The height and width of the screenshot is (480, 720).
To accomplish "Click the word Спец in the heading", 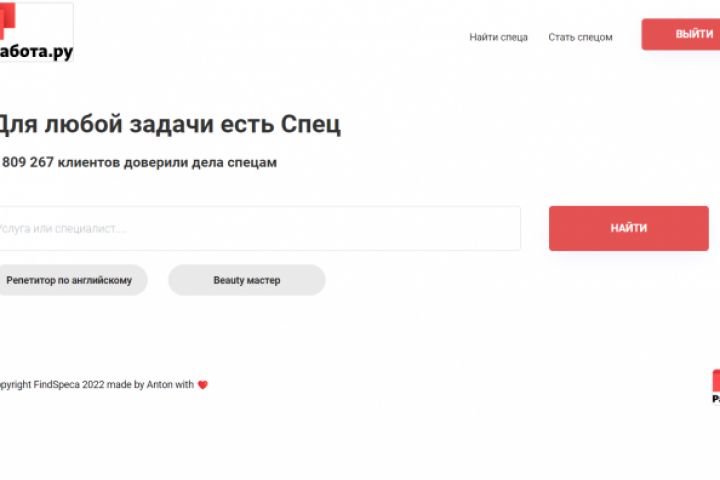I will point(311,125).
